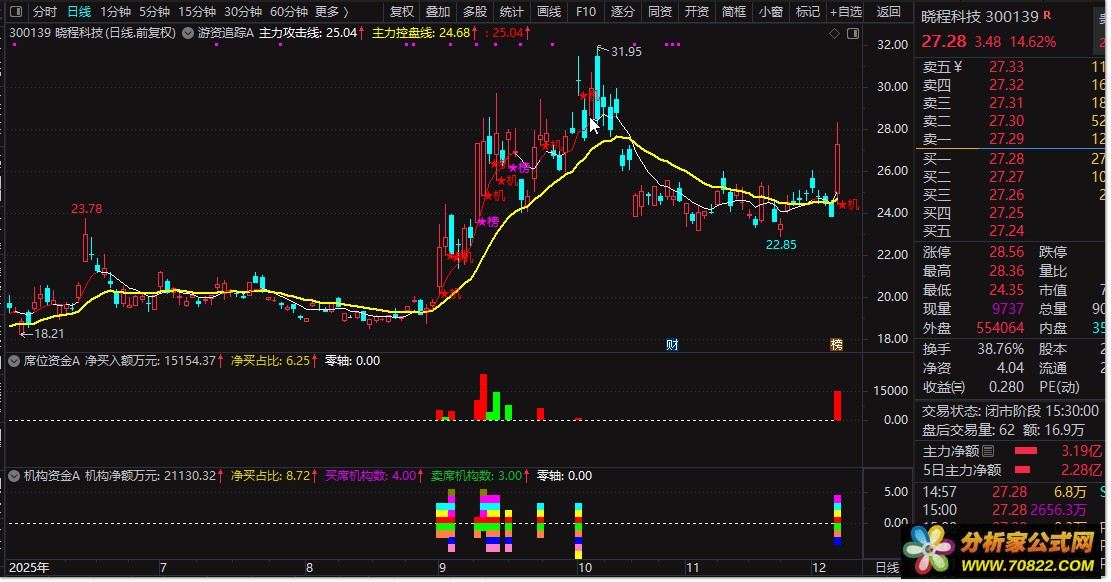Open the 多股 multi-stock view
Image resolution: width=1111 pixels, height=582 pixels.
click(x=475, y=11)
